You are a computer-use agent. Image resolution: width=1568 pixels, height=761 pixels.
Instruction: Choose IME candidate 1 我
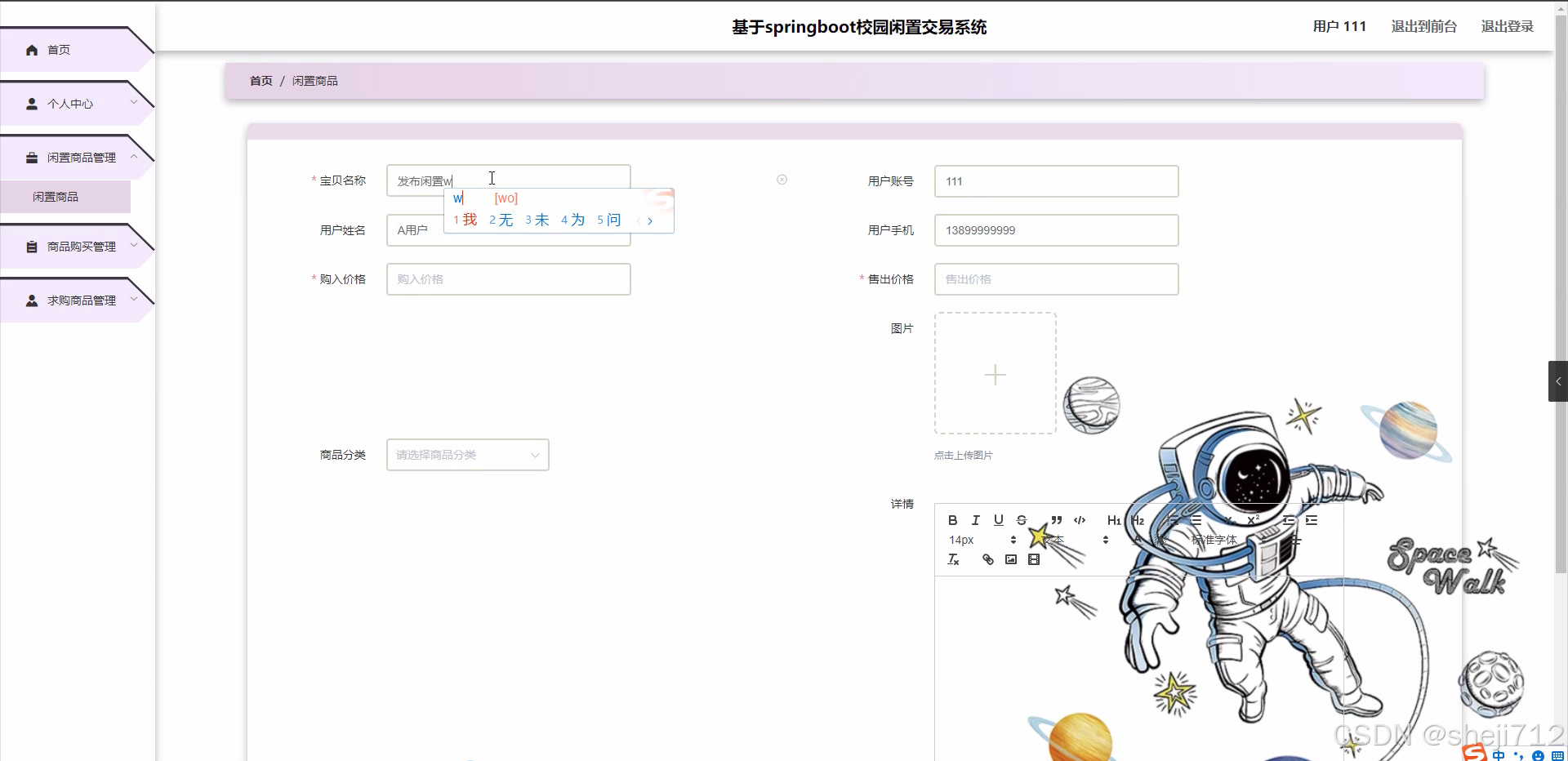pyautogui.click(x=465, y=220)
